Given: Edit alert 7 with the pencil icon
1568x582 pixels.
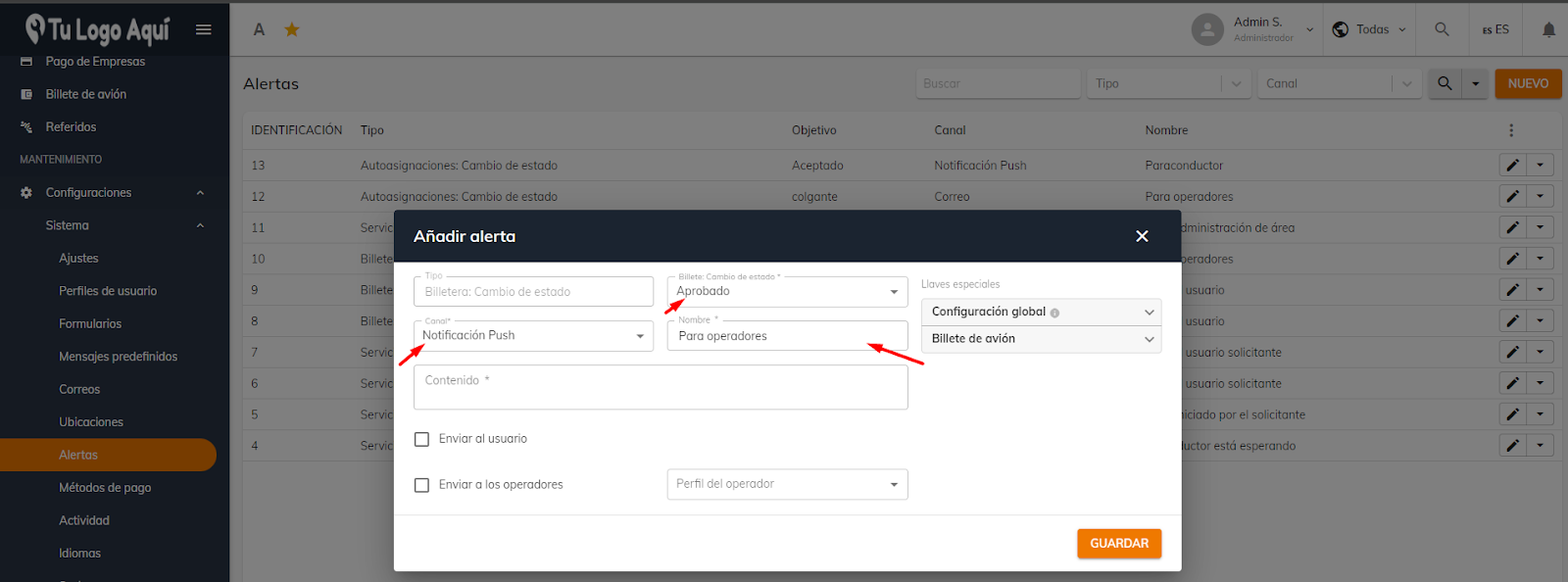Looking at the screenshot, I should [1512, 353].
